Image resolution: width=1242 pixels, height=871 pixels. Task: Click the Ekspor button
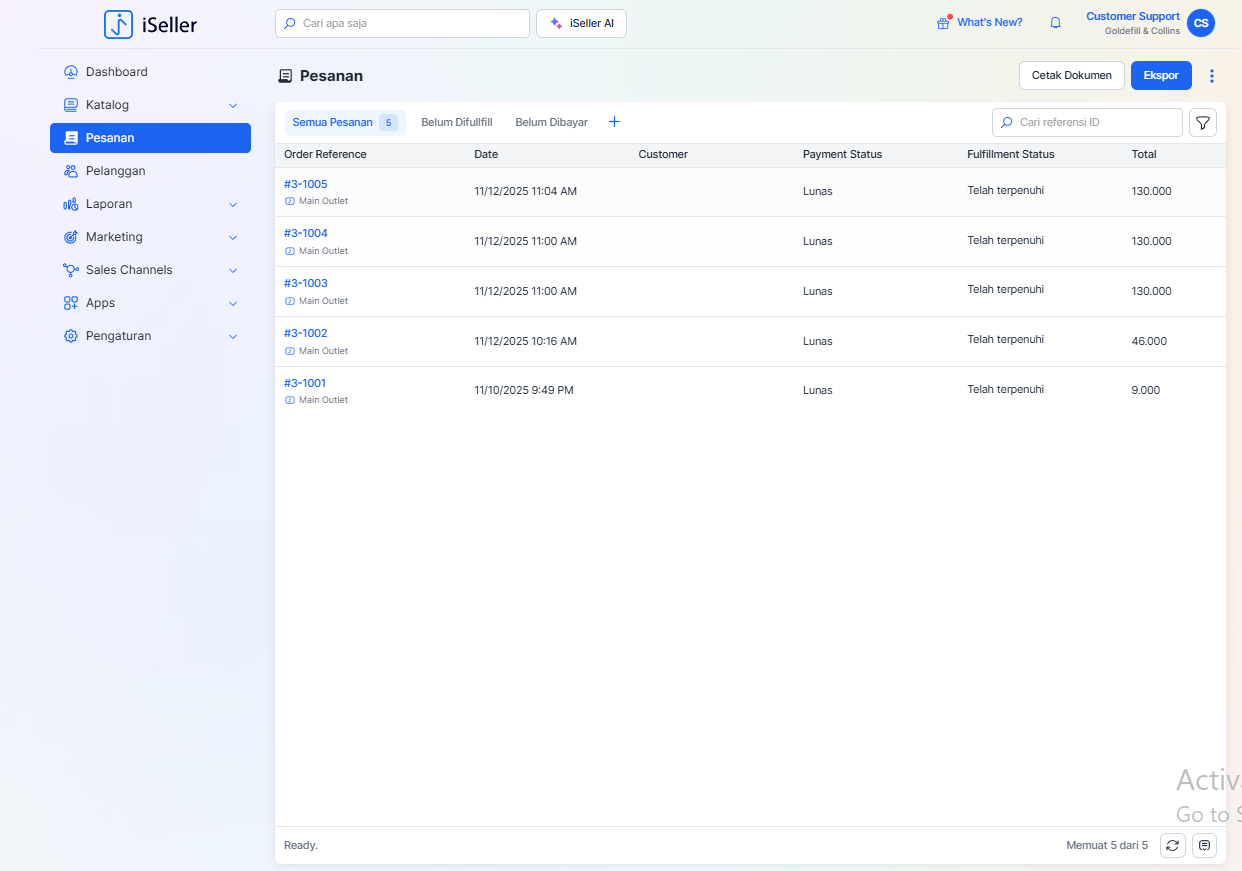(1160, 76)
